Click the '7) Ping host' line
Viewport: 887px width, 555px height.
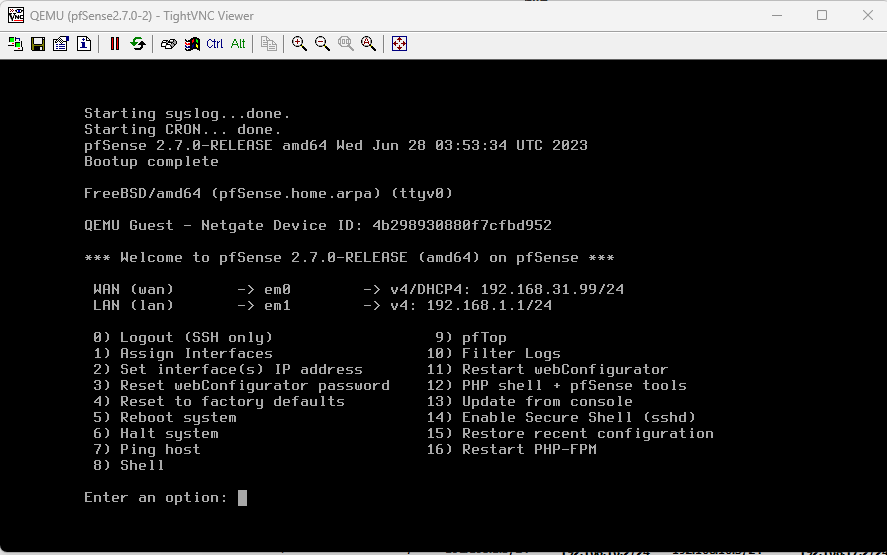click(x=147, y=449)
